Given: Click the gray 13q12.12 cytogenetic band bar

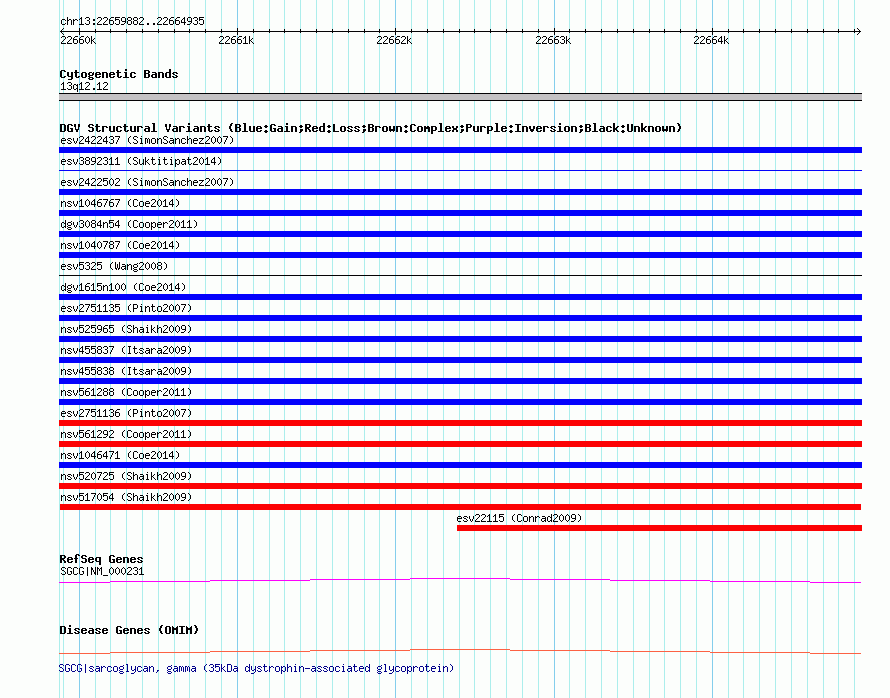Looking at the screenshot, I should pos(460,97).
